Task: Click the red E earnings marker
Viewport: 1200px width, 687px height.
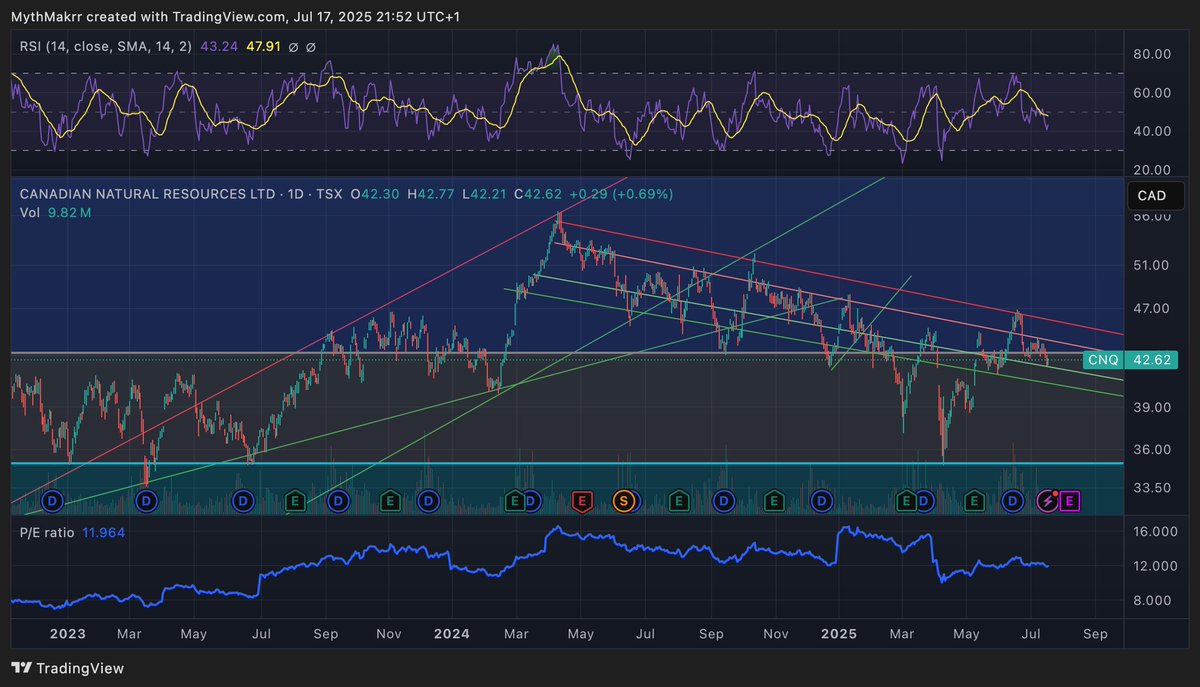Action: [x=581, y=499]
